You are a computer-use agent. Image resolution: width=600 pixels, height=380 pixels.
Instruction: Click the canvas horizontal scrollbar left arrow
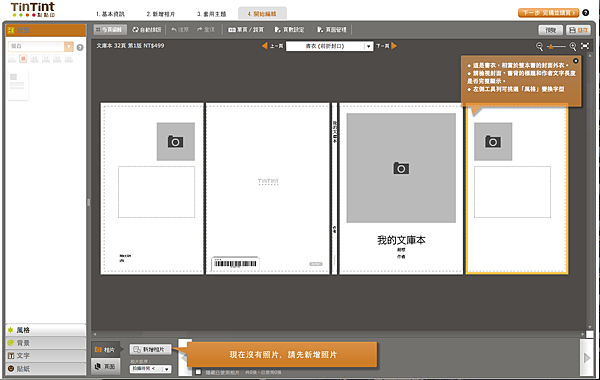pyautogui.click(x=95, y=334)
